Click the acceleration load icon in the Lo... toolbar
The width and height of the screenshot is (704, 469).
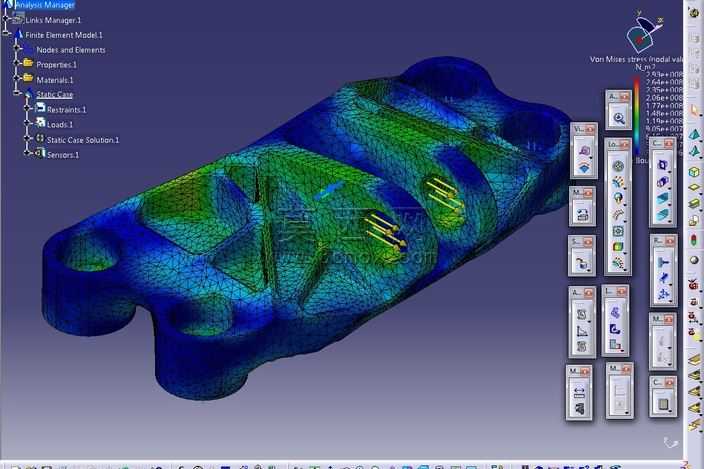618,198
